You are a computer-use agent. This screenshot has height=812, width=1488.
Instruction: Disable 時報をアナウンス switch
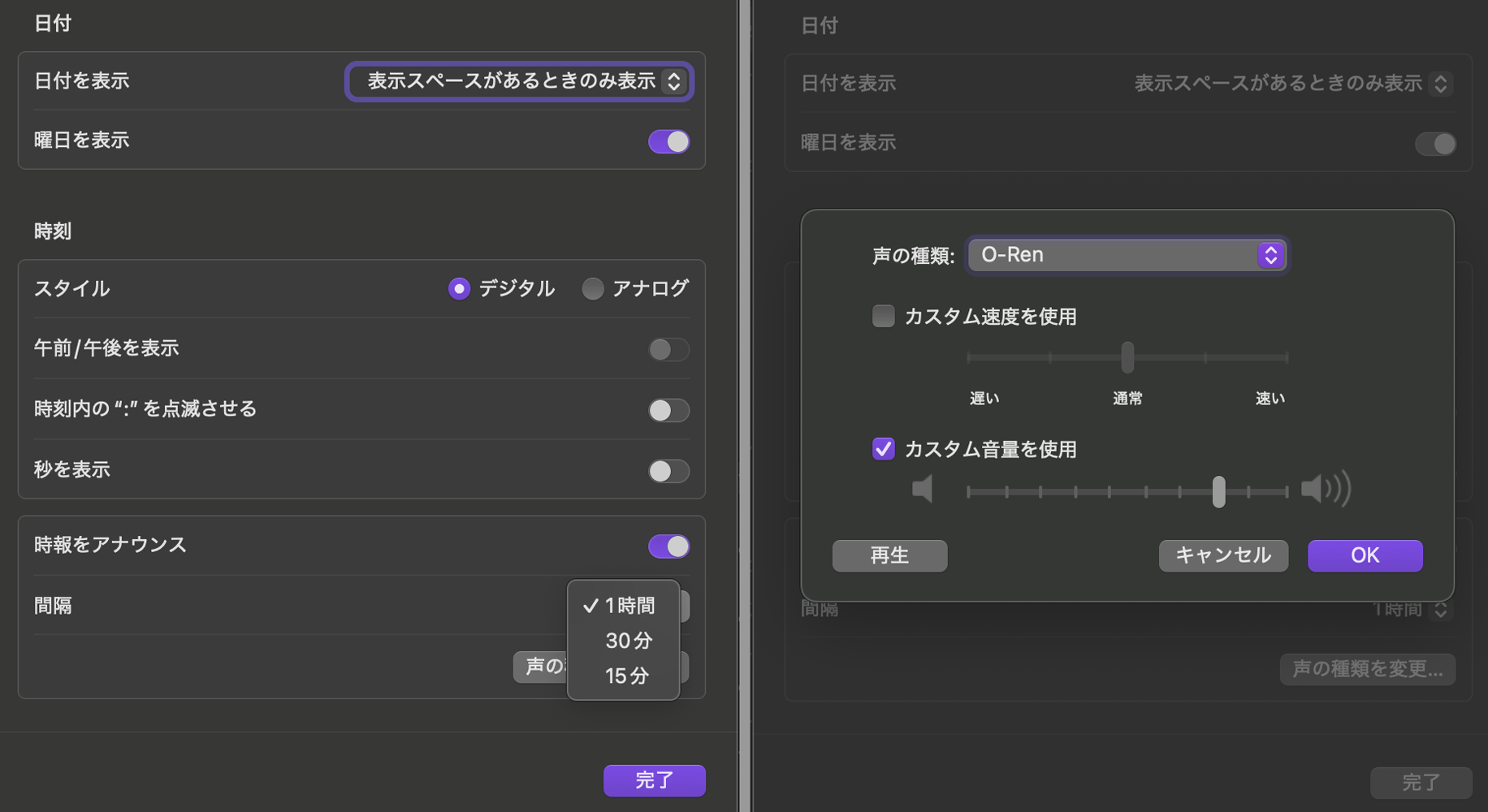(x=668, y=546)
